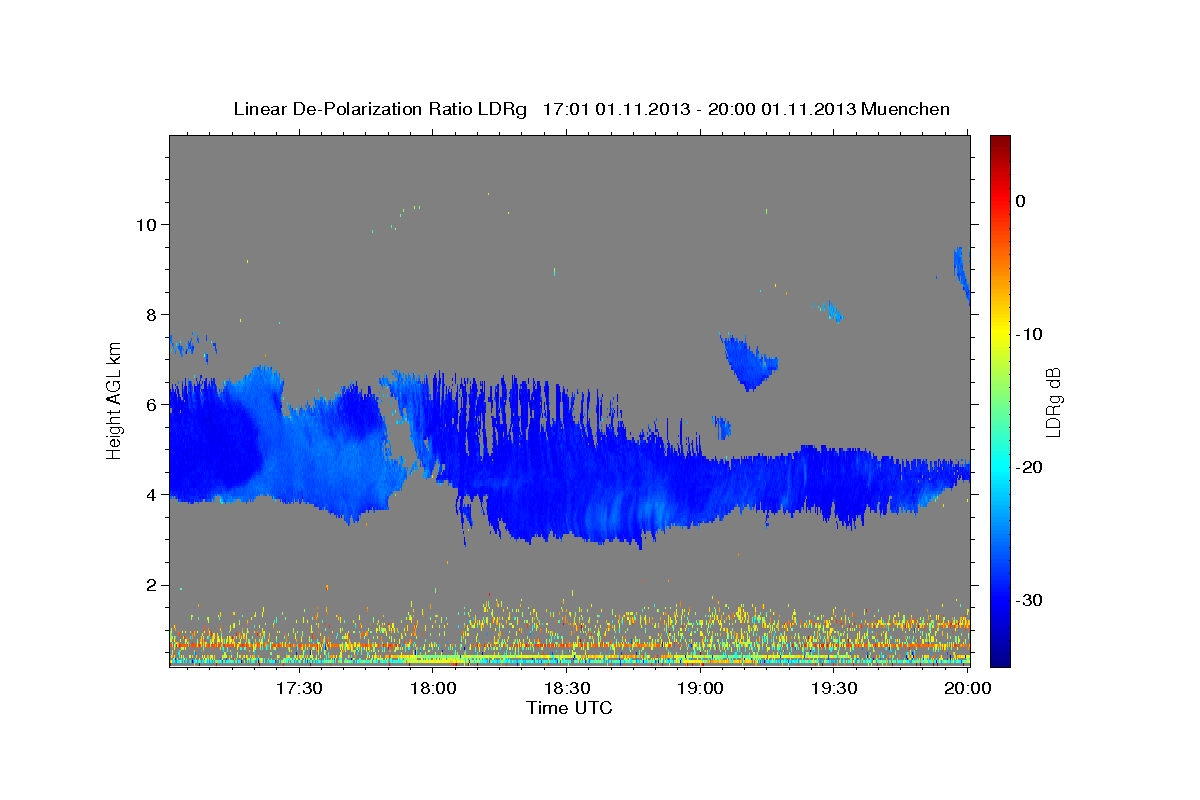Click the '19:00' time axis label
1200x800 pixels.
tap(701, 688)
